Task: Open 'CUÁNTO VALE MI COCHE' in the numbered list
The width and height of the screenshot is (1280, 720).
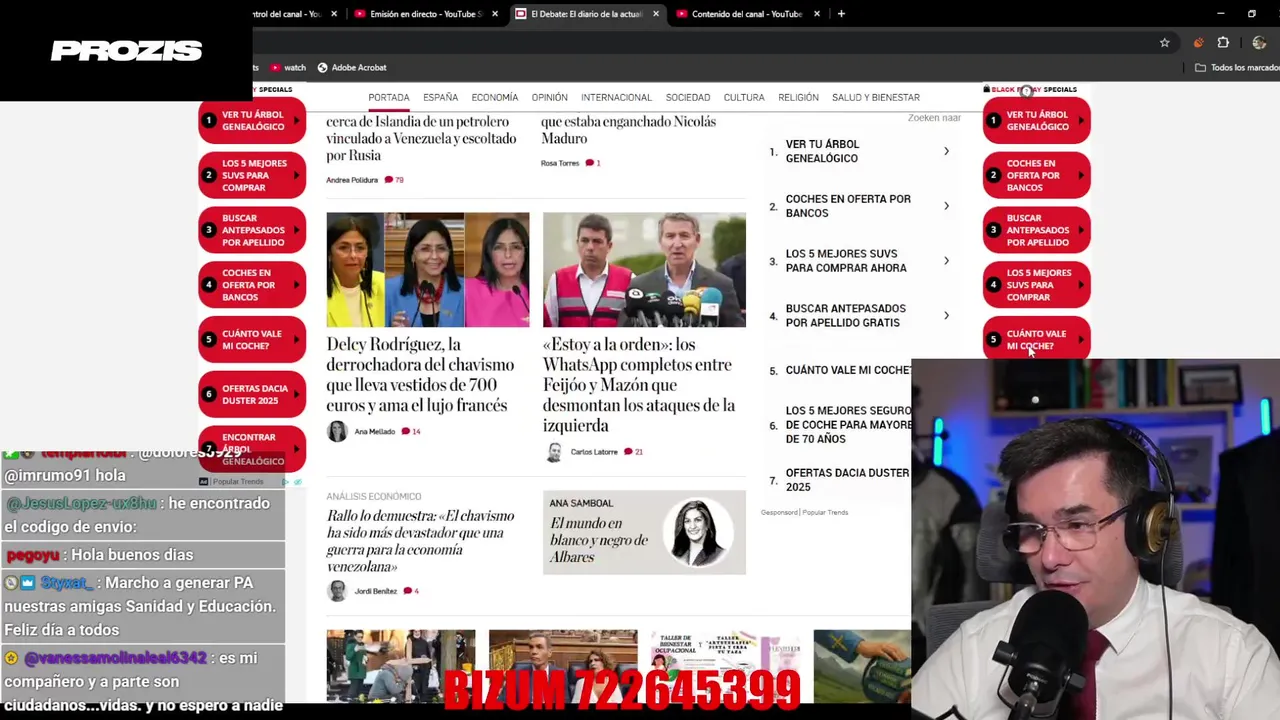Action: (848, 370)
